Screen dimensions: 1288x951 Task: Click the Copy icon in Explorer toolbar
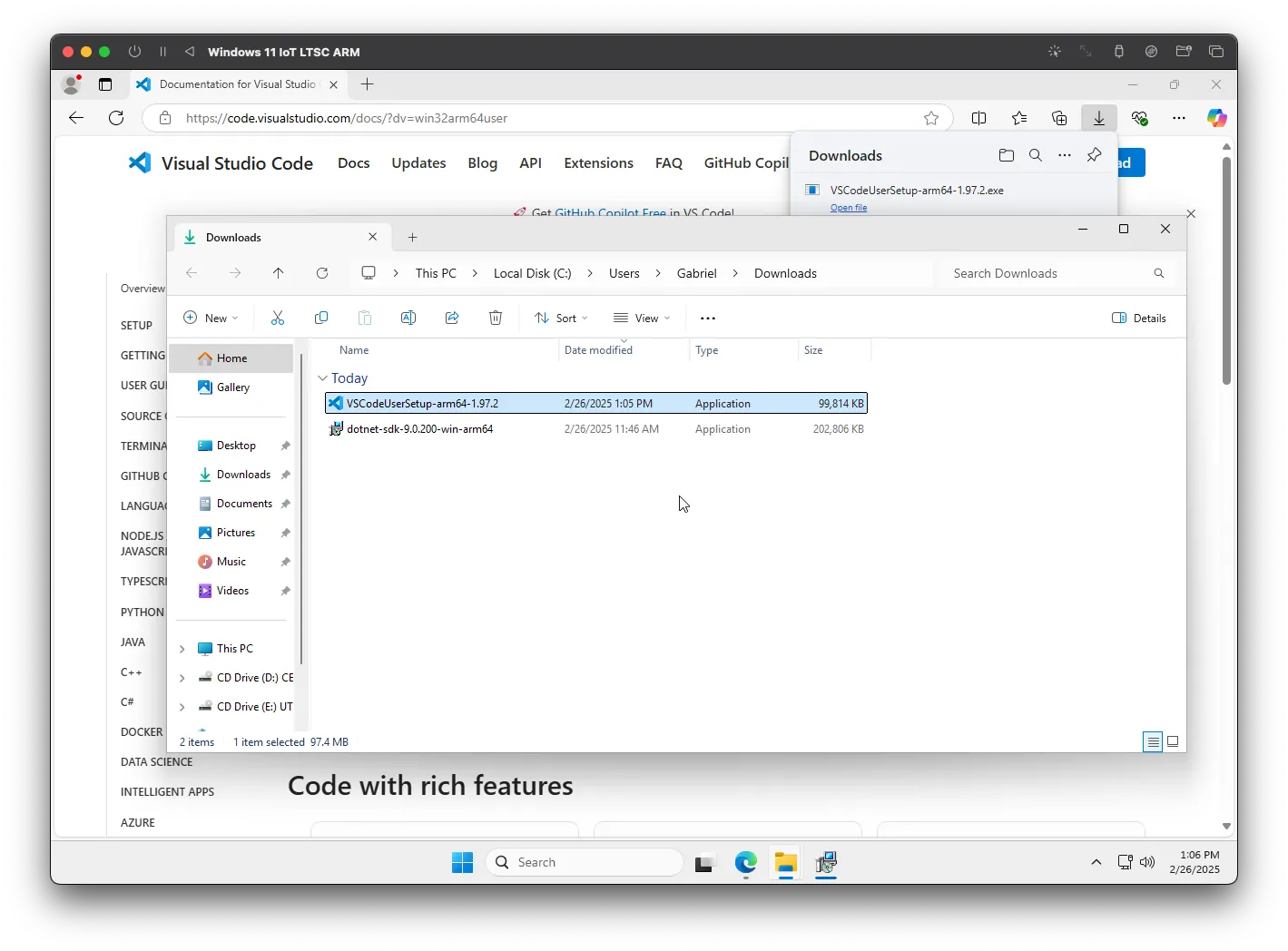click(x=321, y=318)
